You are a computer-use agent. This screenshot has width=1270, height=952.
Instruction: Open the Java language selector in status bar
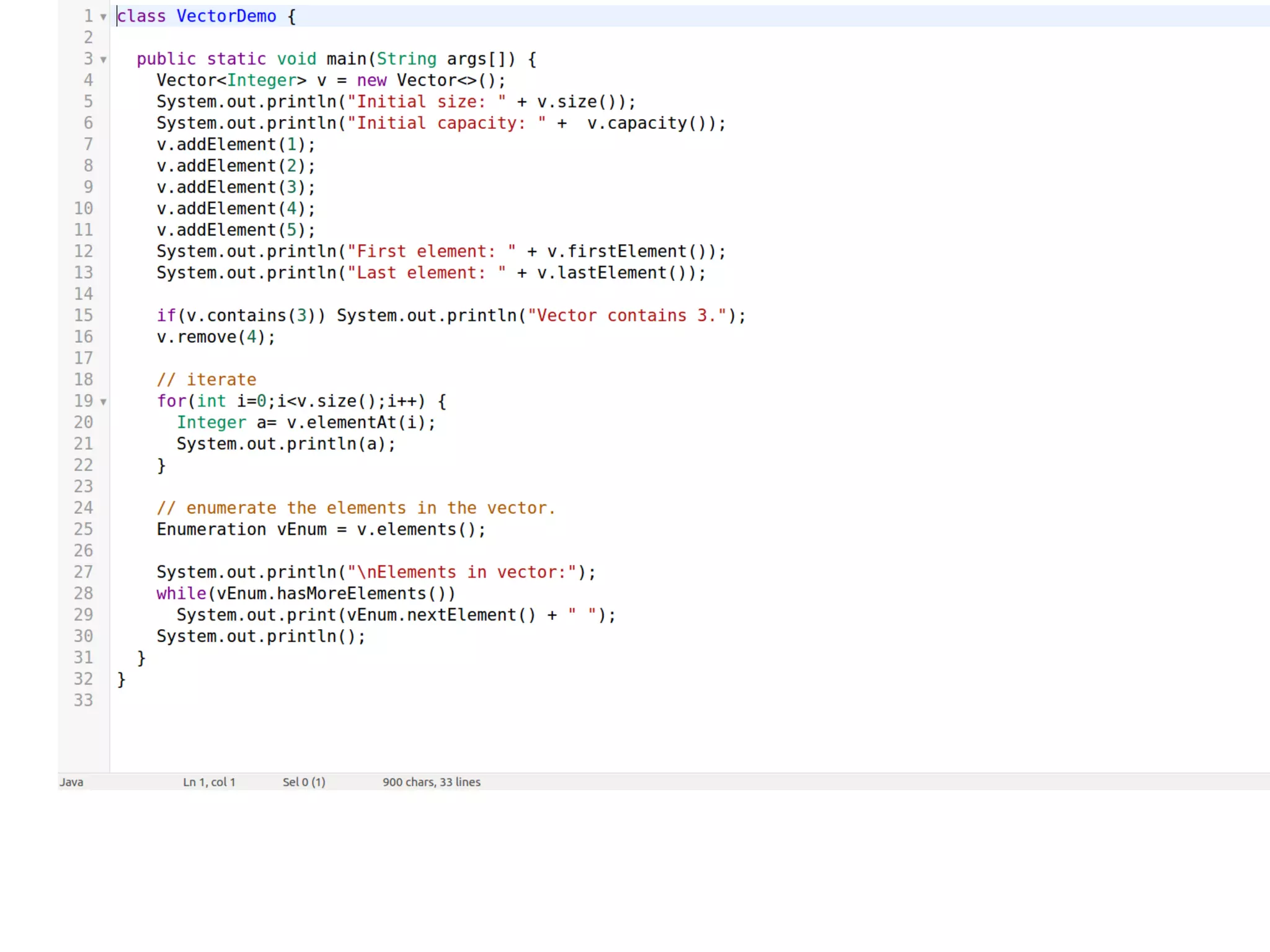71,782
